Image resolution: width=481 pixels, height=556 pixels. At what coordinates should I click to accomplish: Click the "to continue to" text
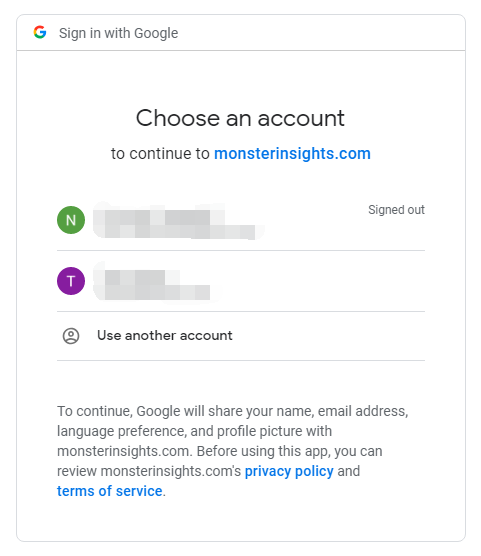click(x=160, y=154)
